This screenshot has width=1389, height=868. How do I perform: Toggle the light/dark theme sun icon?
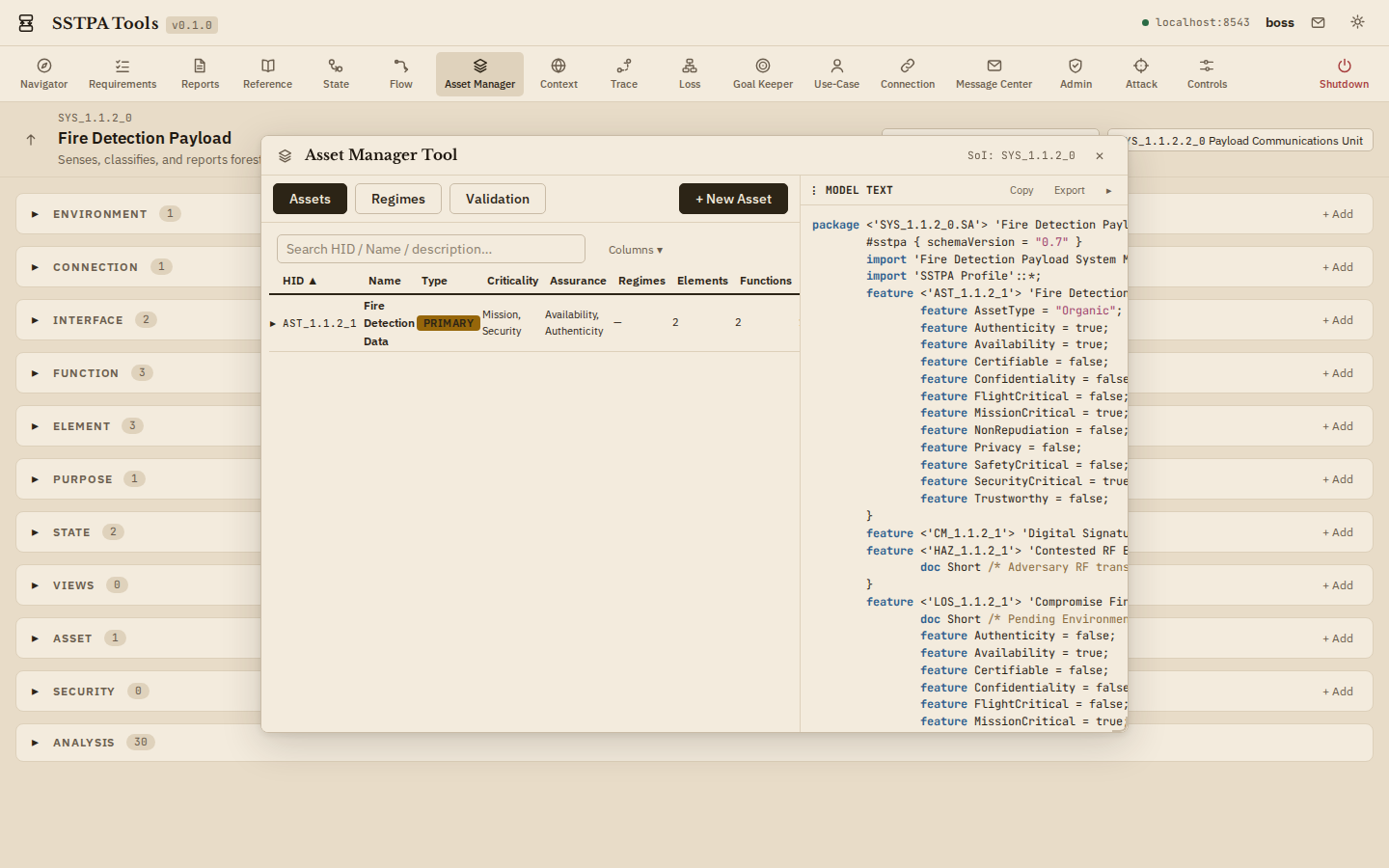pyautogui.click(x=1357, y=22)
